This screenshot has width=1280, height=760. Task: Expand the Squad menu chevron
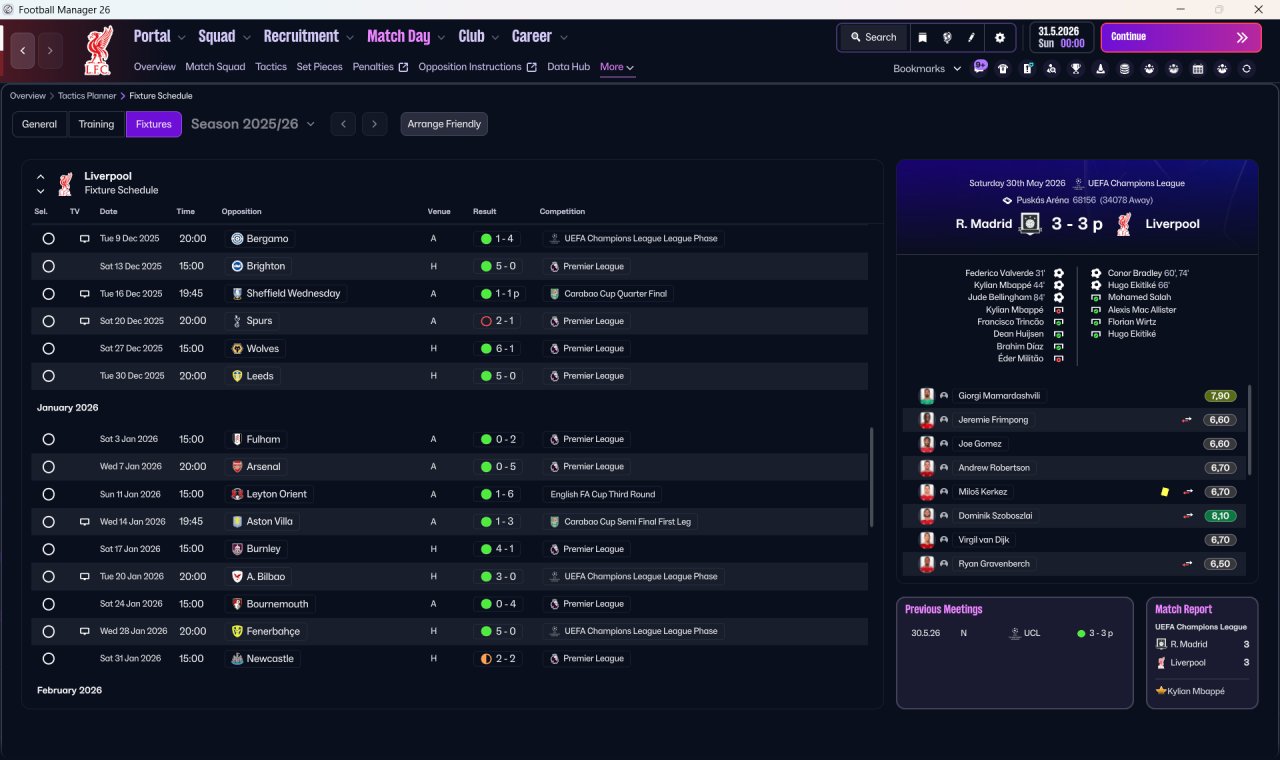(246, 38)
